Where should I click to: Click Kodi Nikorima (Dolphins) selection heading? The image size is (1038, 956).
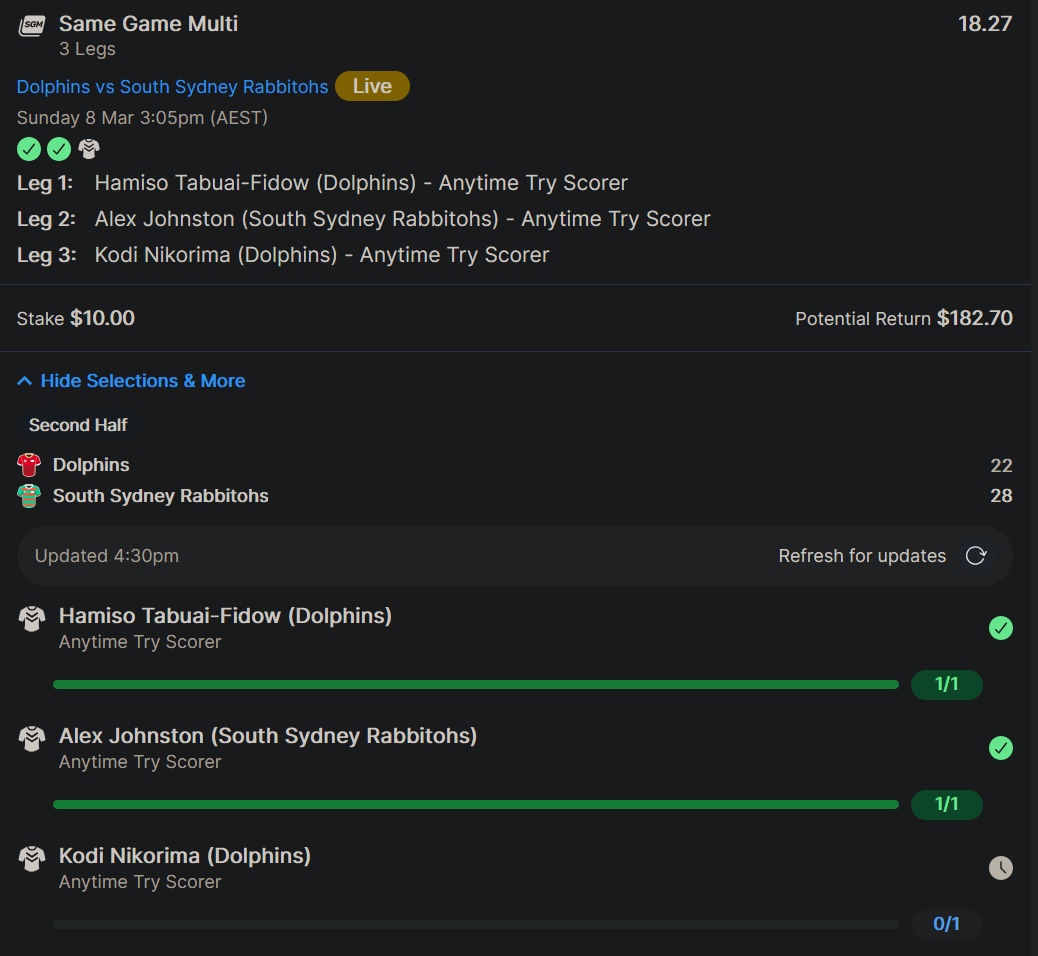coord(185,855)
